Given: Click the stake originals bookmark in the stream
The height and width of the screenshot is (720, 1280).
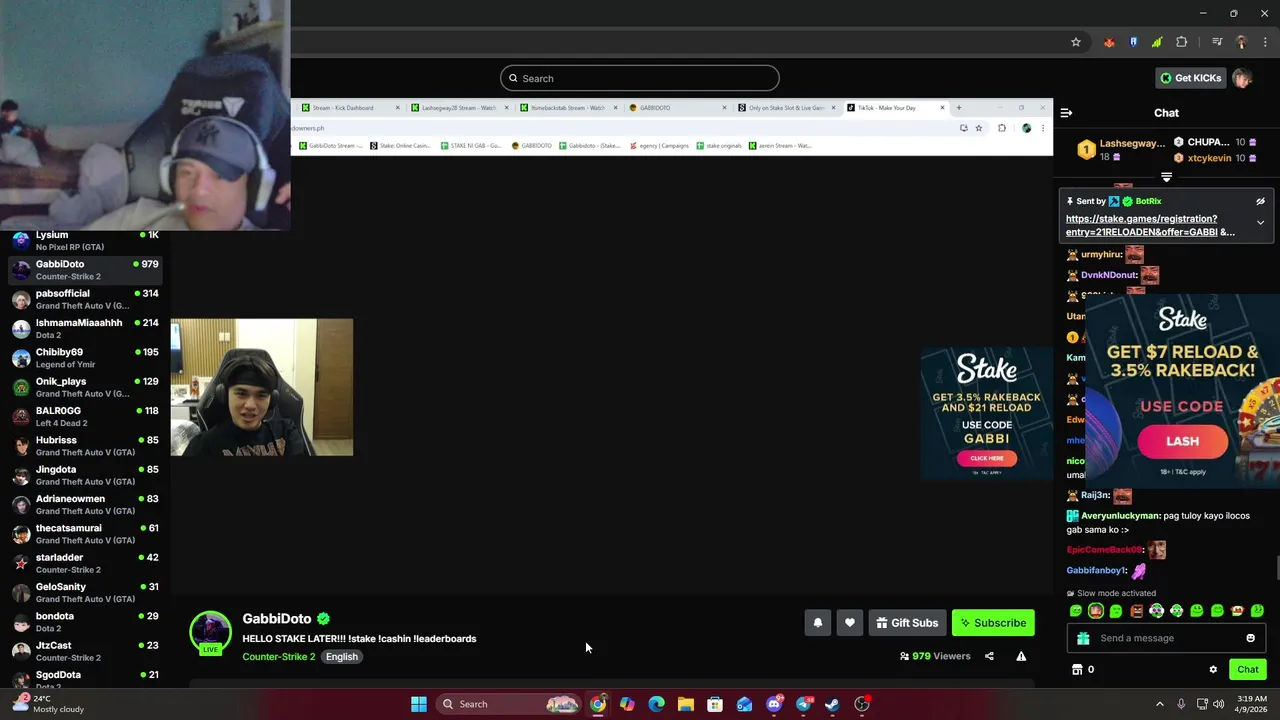Looking at the screenshot, I should [719, 146].
